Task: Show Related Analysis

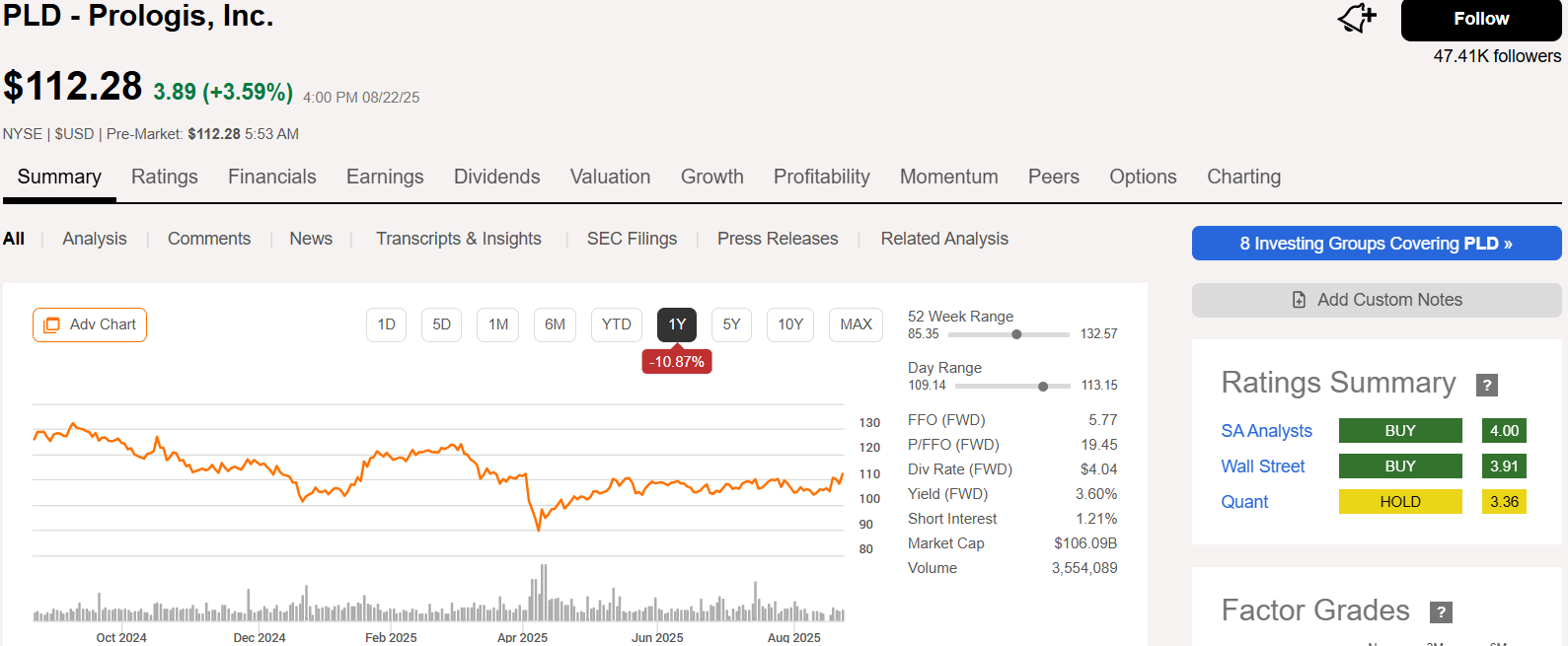Action: 944,239
